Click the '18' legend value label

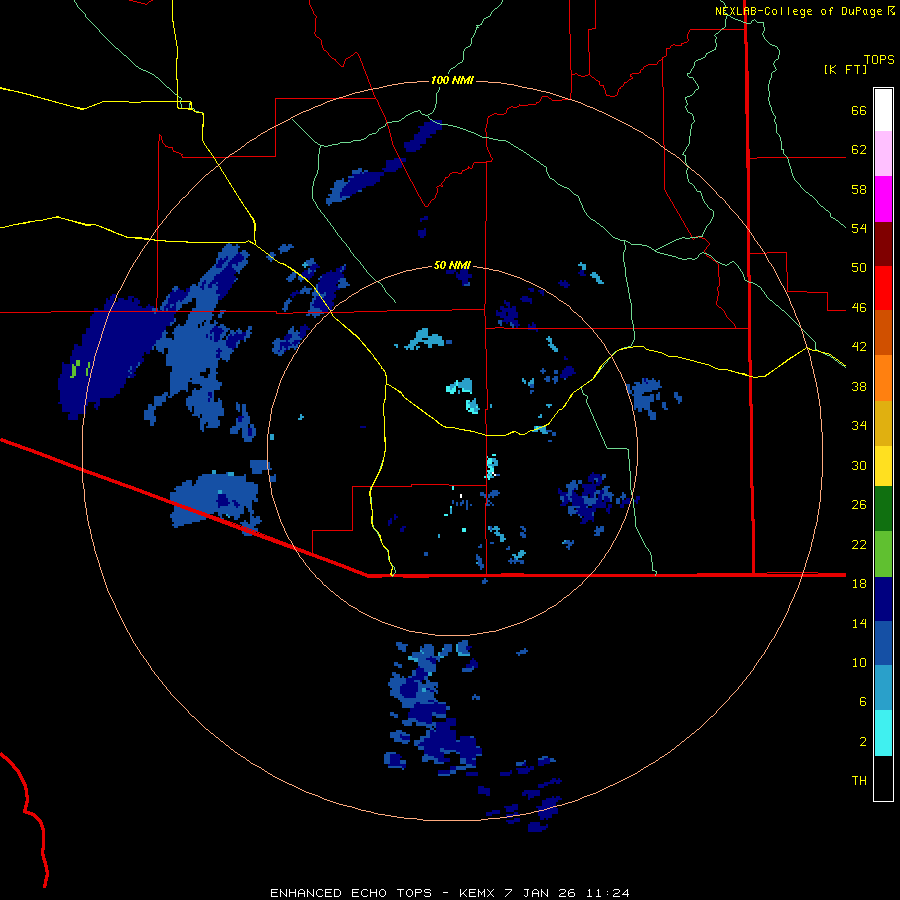click(859, 584)
